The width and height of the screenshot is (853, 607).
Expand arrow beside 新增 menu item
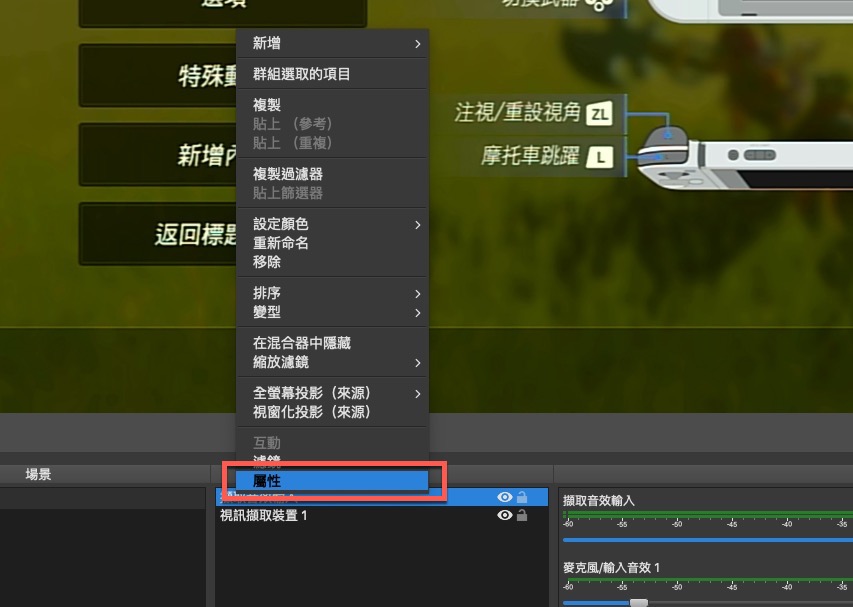click(x=417, y=44)
